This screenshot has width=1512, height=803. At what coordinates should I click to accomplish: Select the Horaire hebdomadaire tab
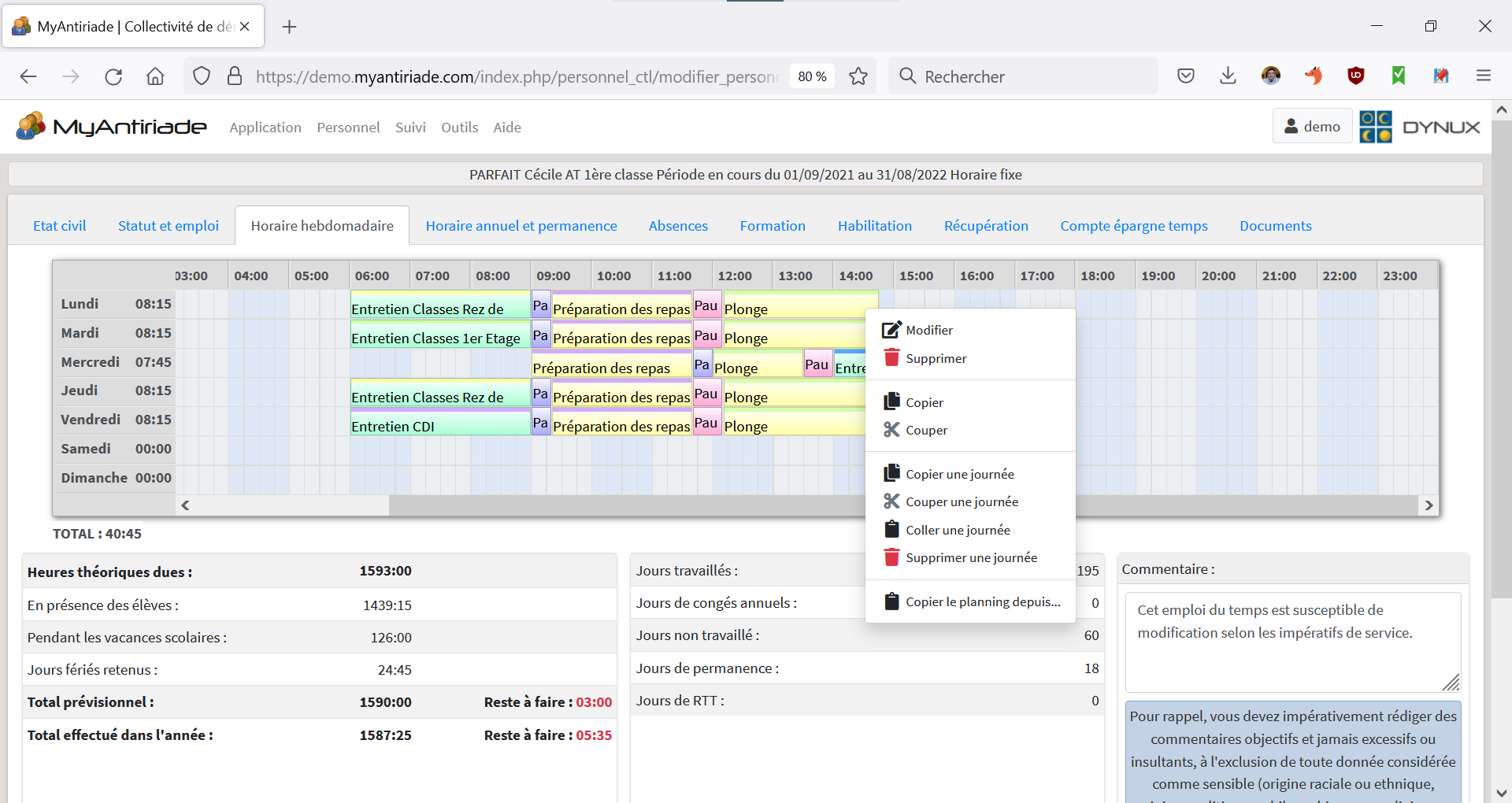click(x=322, y=226)
